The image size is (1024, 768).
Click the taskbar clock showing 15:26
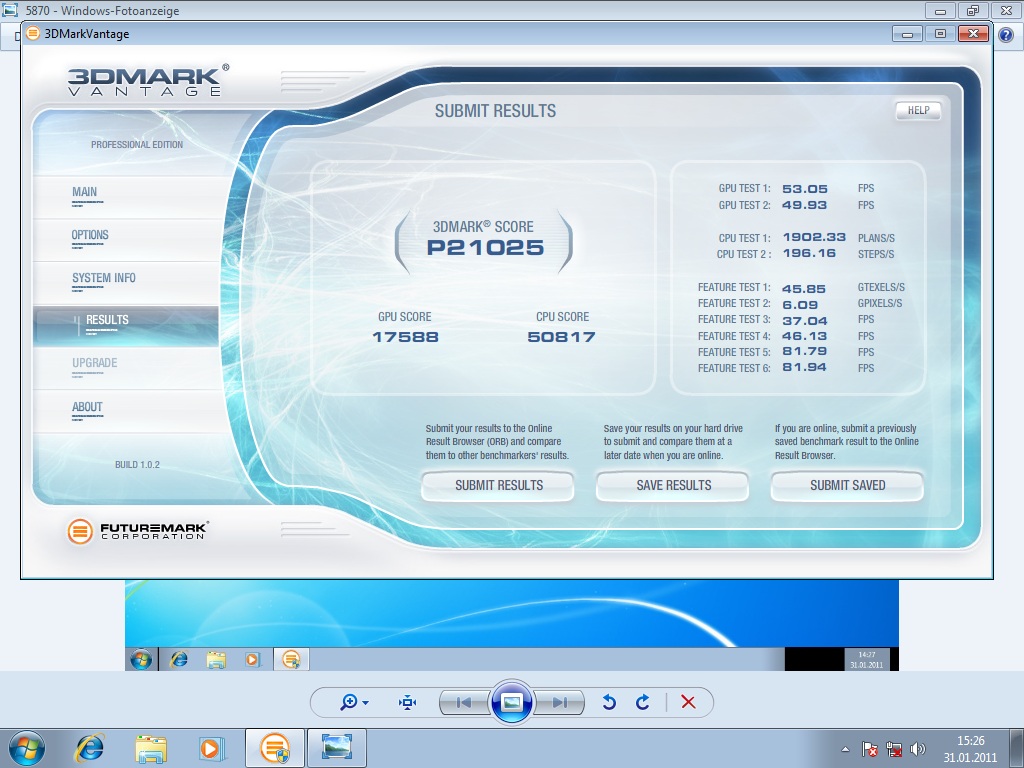pyautogui.click(x=970, y=749)
